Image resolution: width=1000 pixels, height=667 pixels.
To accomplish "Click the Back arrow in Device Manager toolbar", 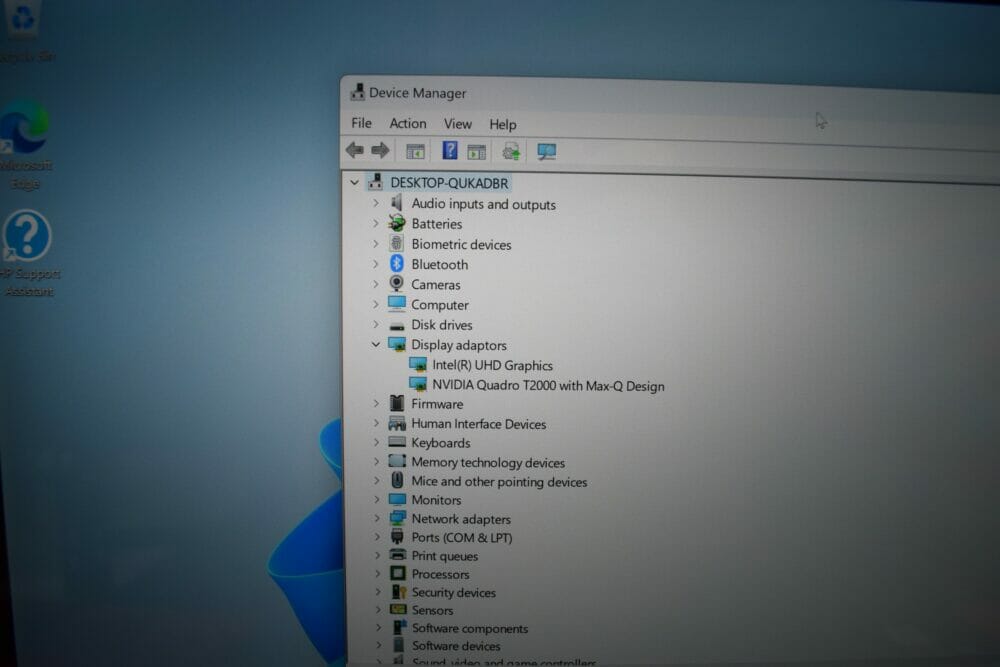I will point(355,150).
